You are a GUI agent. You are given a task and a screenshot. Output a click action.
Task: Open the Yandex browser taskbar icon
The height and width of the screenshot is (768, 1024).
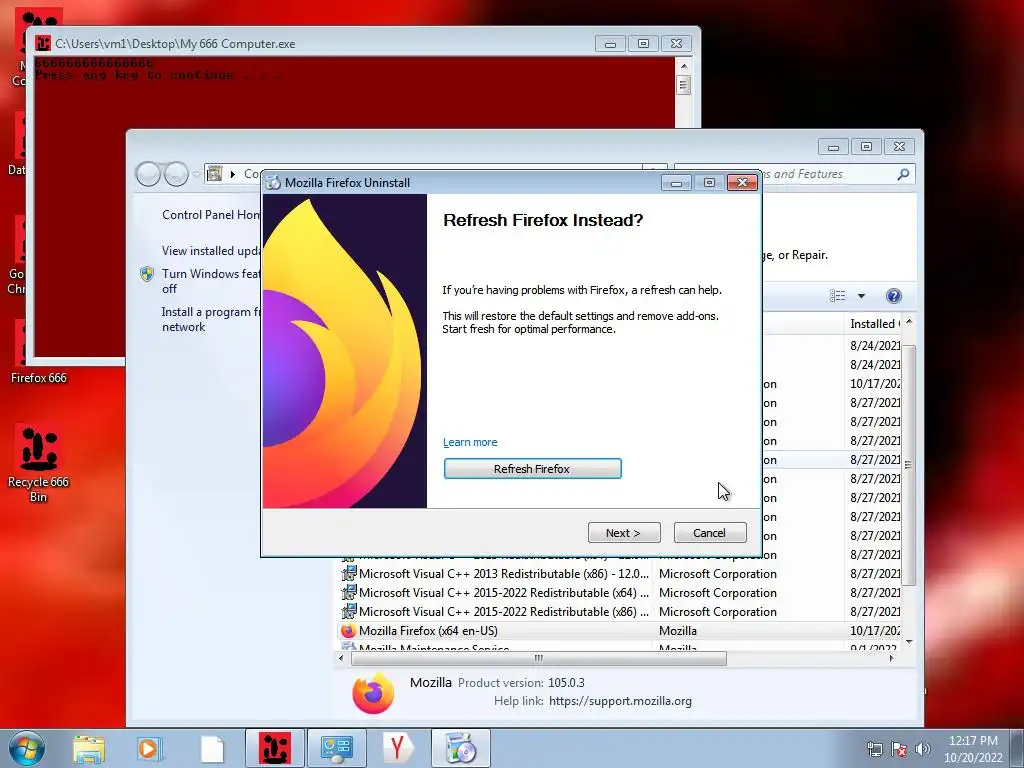point(397,748)
